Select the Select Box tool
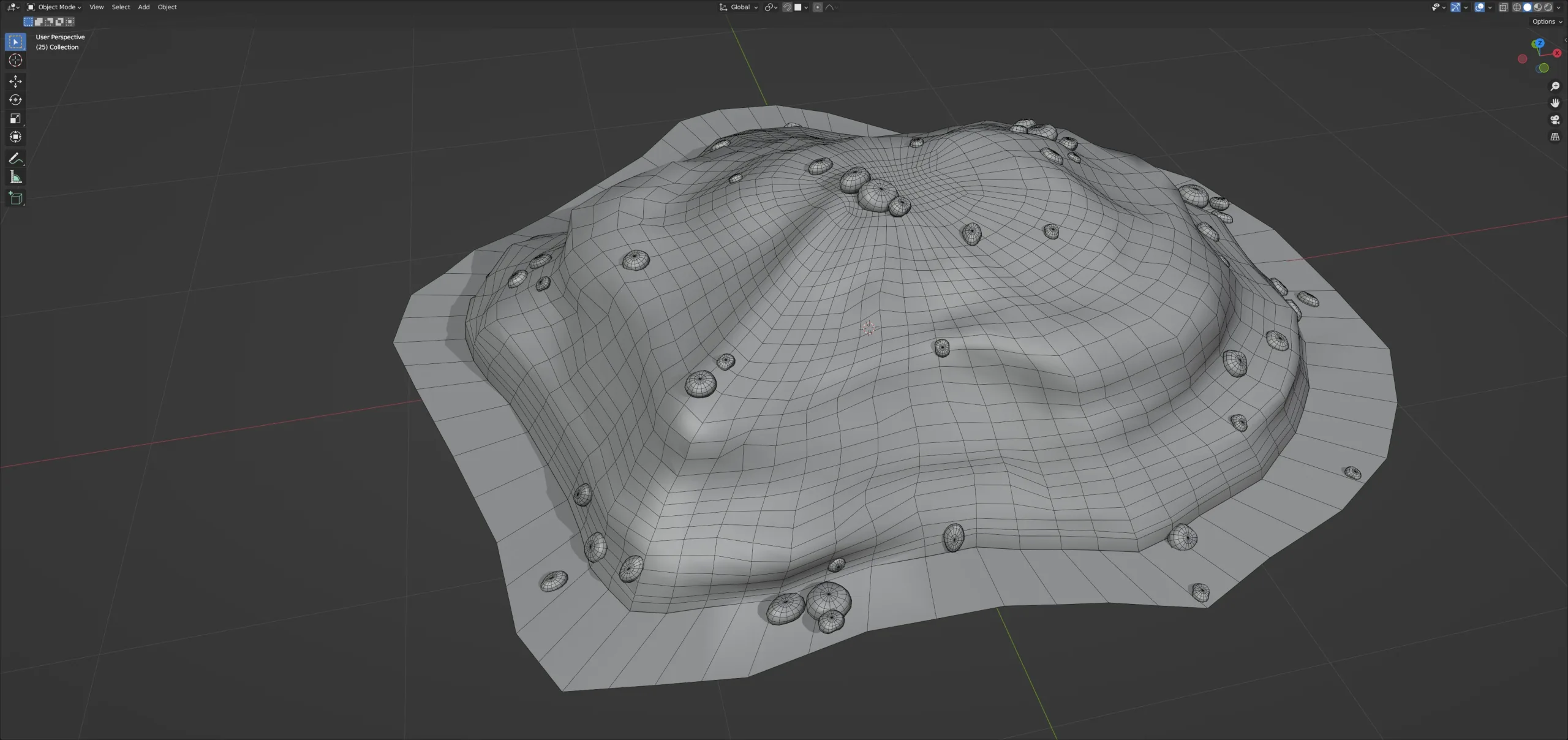 point(15,42)
